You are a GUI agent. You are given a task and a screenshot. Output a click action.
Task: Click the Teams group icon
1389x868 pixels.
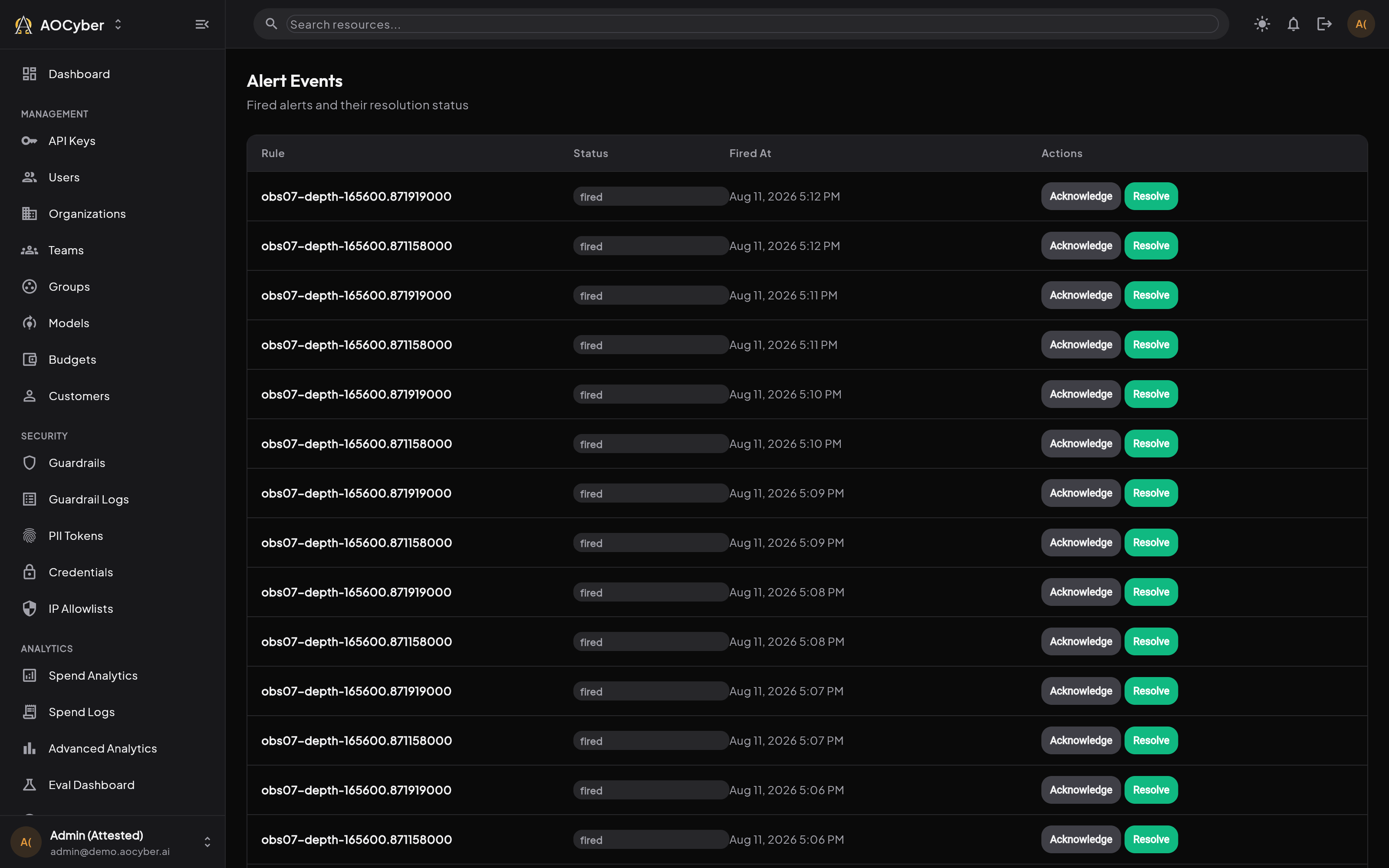pyautogui.click(x=29, y=250)
